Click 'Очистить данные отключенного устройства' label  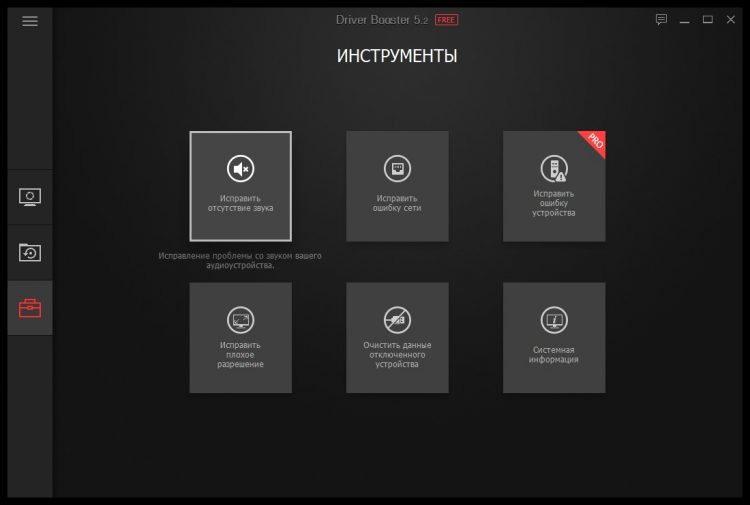(x=397, y=355)
